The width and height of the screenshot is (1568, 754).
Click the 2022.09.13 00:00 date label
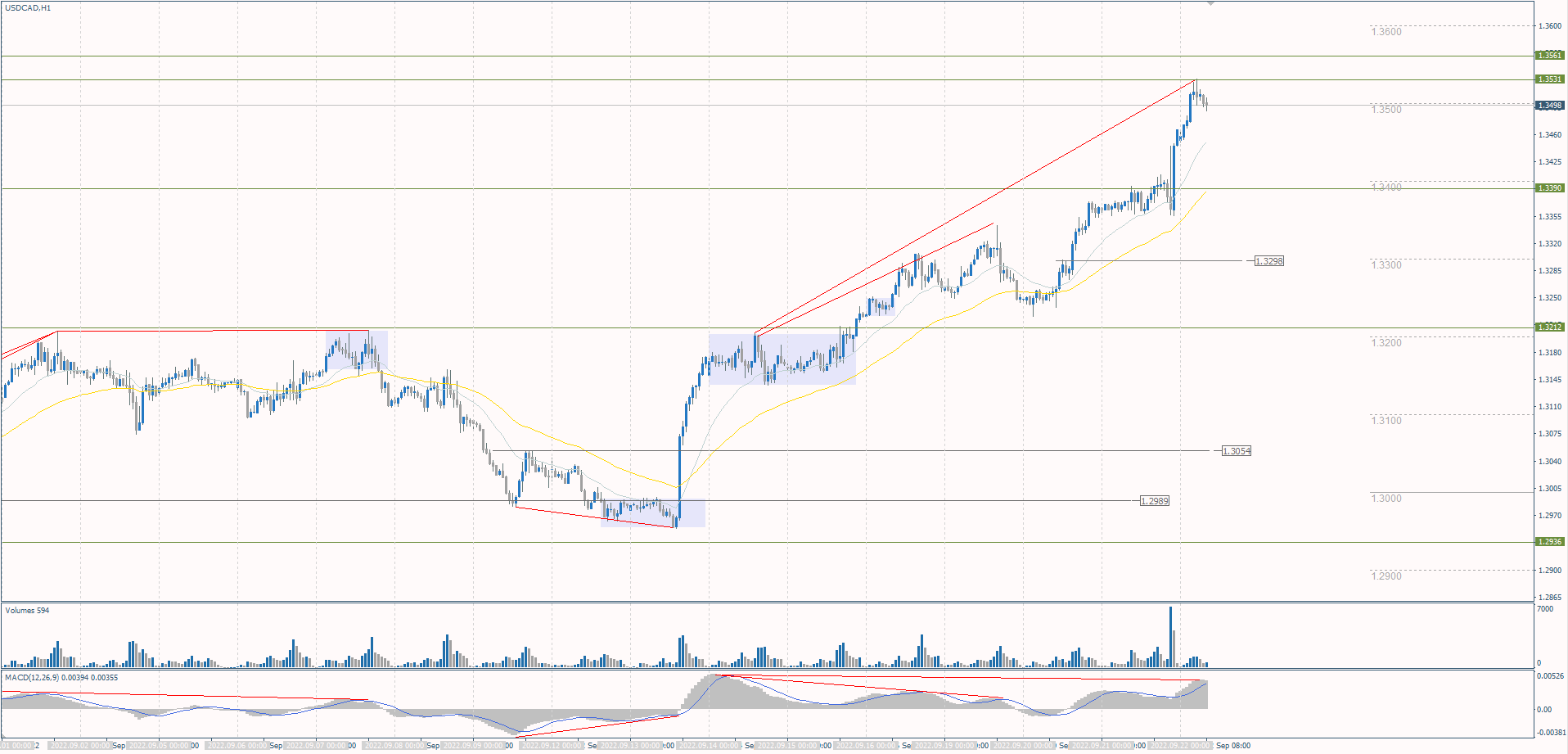(x=631, y=746)
